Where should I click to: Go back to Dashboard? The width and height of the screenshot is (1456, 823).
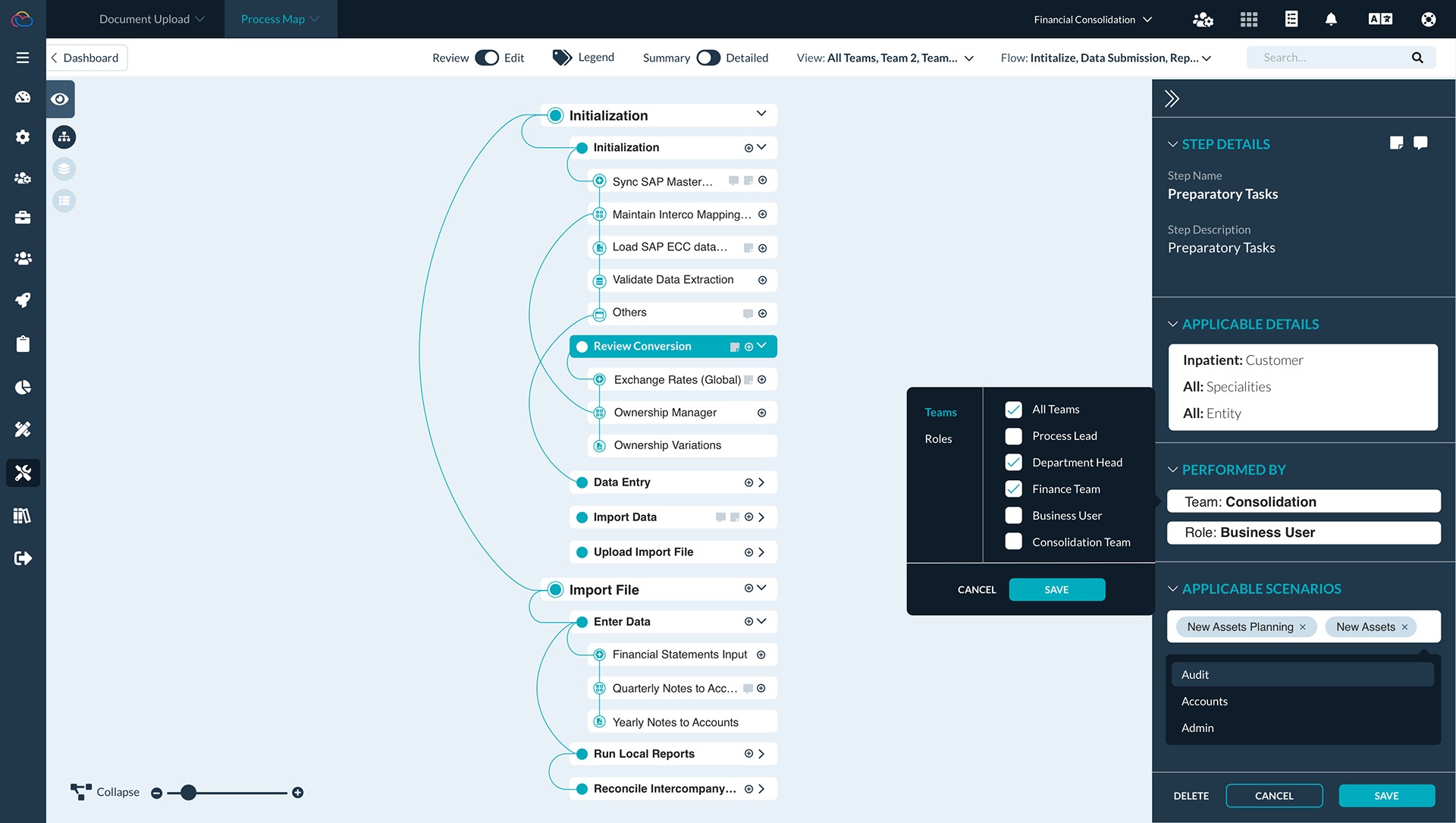point(85,58)
